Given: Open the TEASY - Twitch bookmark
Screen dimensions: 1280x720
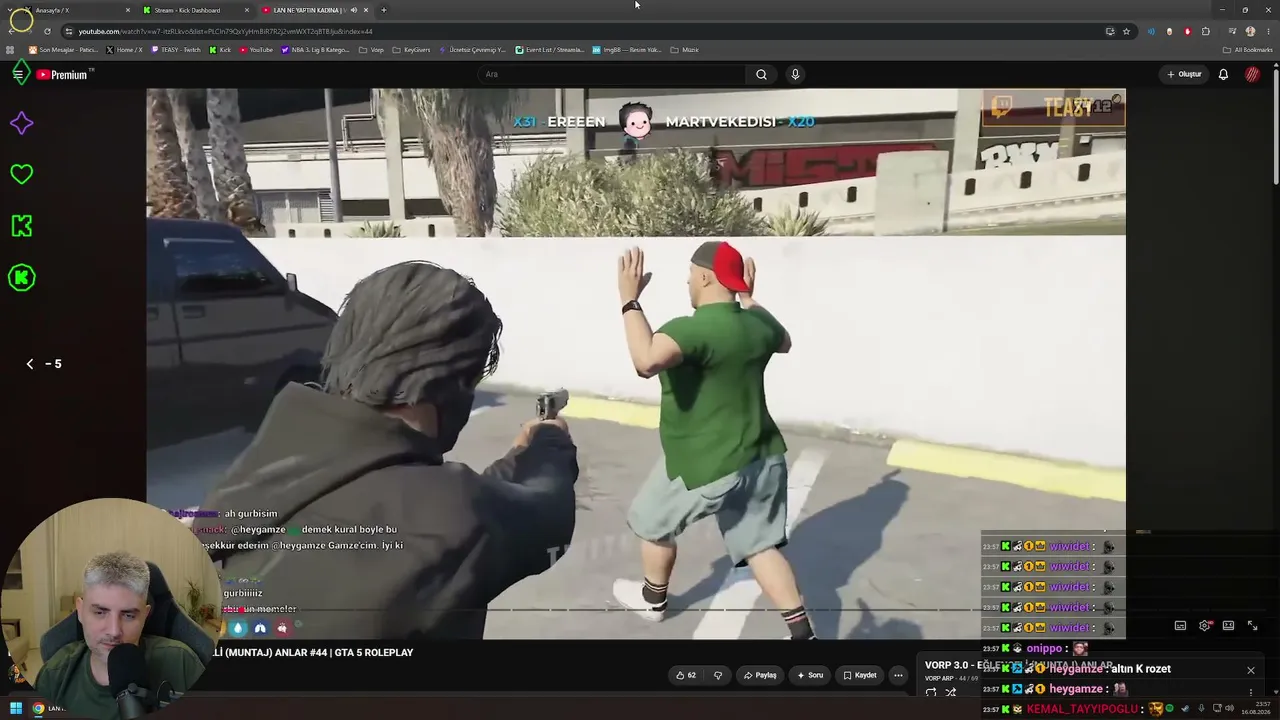Looking at the screenshot, I should 176,50.
